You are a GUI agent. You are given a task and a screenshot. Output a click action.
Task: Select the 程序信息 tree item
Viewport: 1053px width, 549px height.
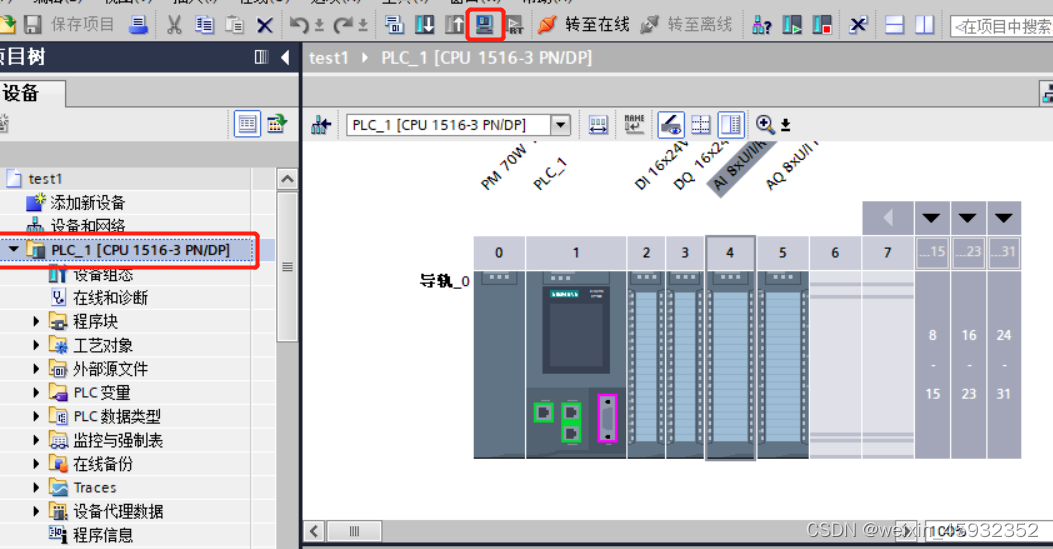point(103,535)
